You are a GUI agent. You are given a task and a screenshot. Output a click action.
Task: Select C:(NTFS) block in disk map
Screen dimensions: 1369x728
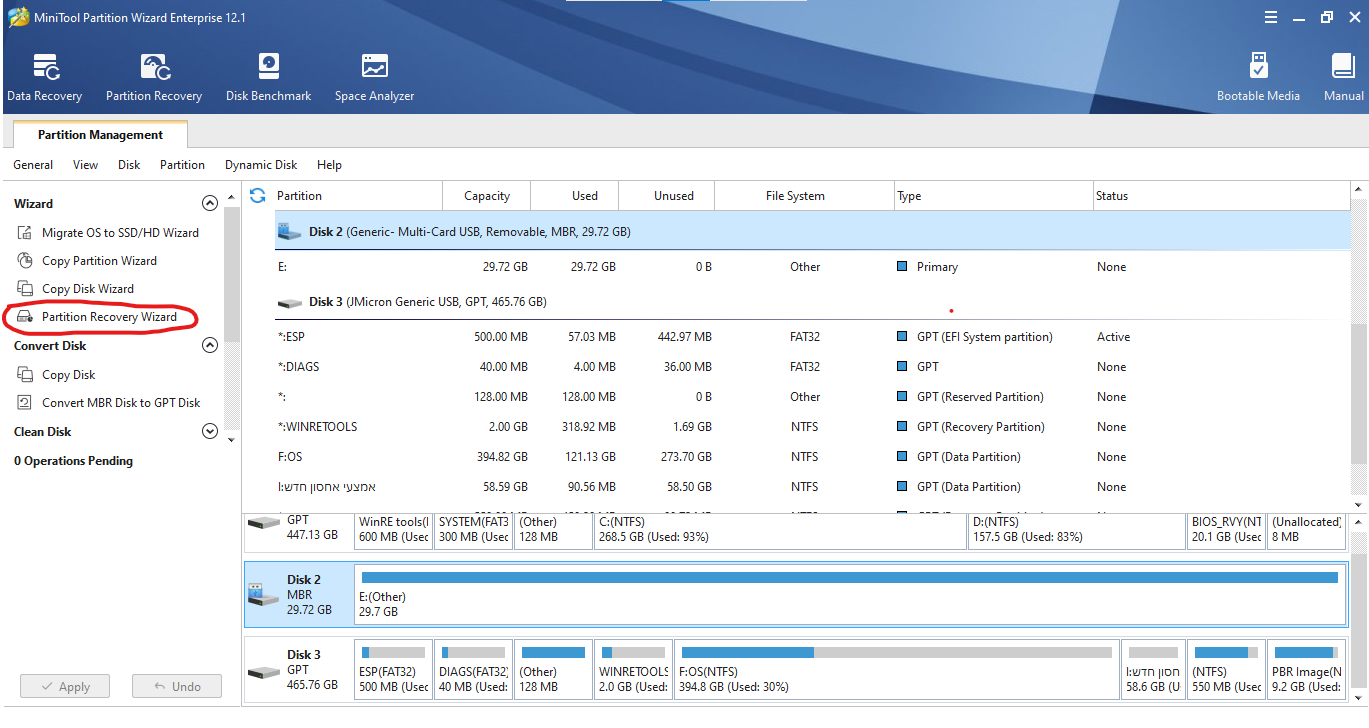coord(780,530)
